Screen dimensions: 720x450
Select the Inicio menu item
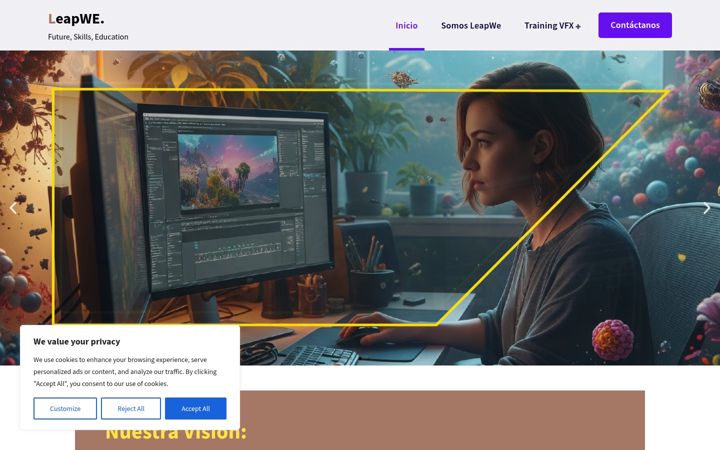click(406, 26)
